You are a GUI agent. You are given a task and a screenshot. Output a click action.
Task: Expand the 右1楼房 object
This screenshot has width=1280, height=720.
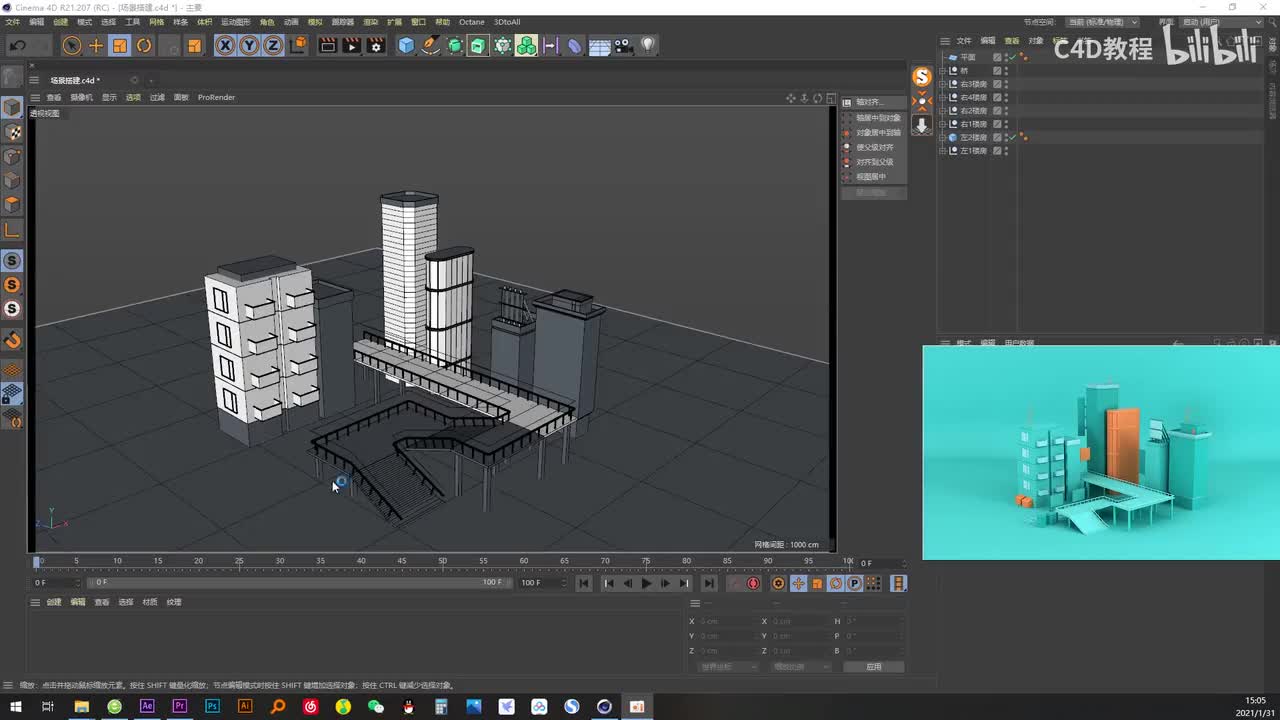(942, 124)
